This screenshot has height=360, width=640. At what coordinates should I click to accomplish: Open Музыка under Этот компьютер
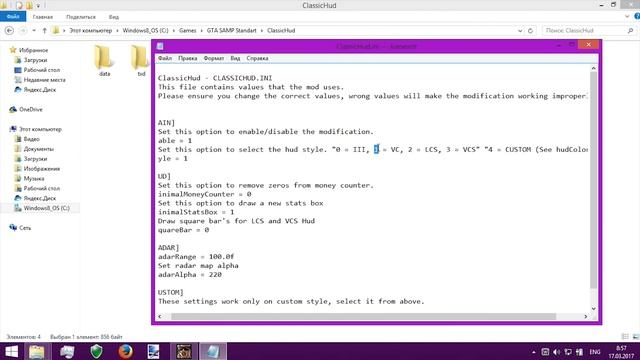pos(34,178)
